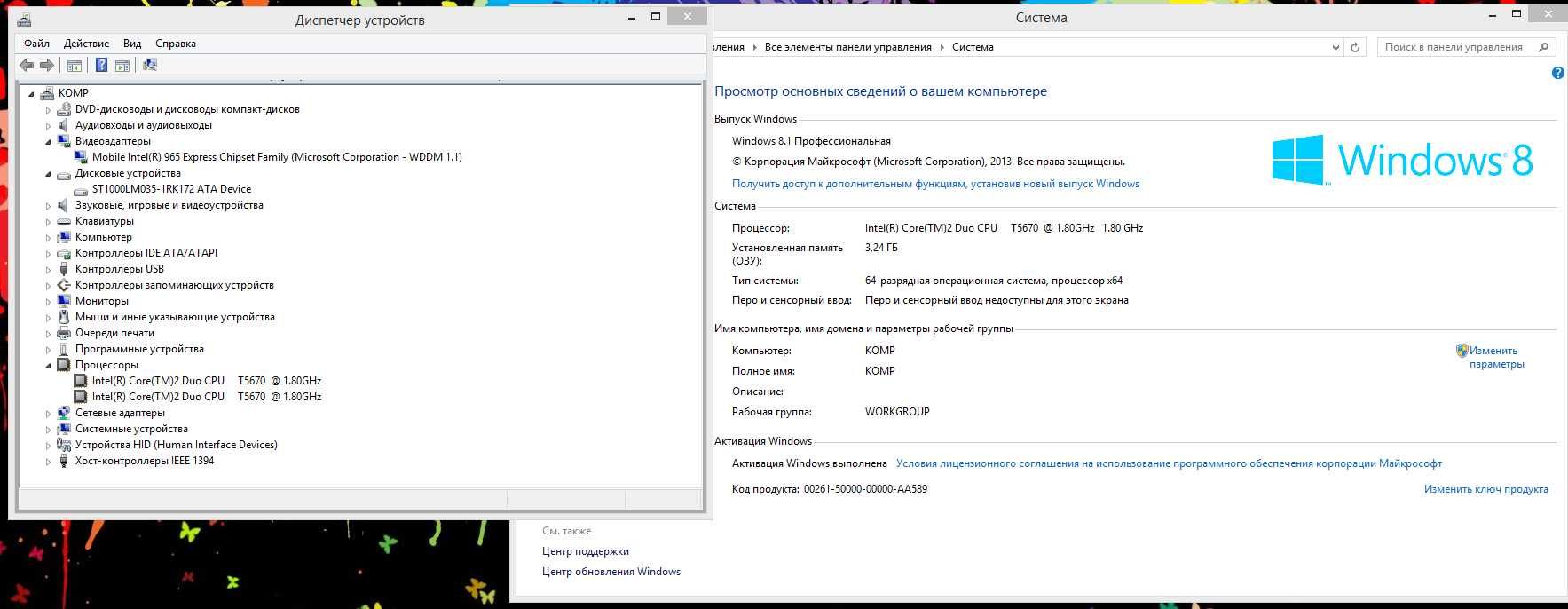Screen dimensions: 1568x609
Task: Open Microsoft license agreement terms link
Action: pos(1169,463)
